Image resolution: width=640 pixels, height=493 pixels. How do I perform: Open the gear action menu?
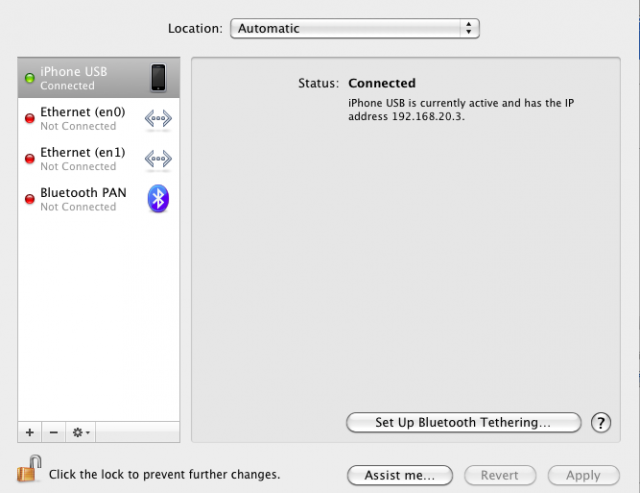coord(81,432)
